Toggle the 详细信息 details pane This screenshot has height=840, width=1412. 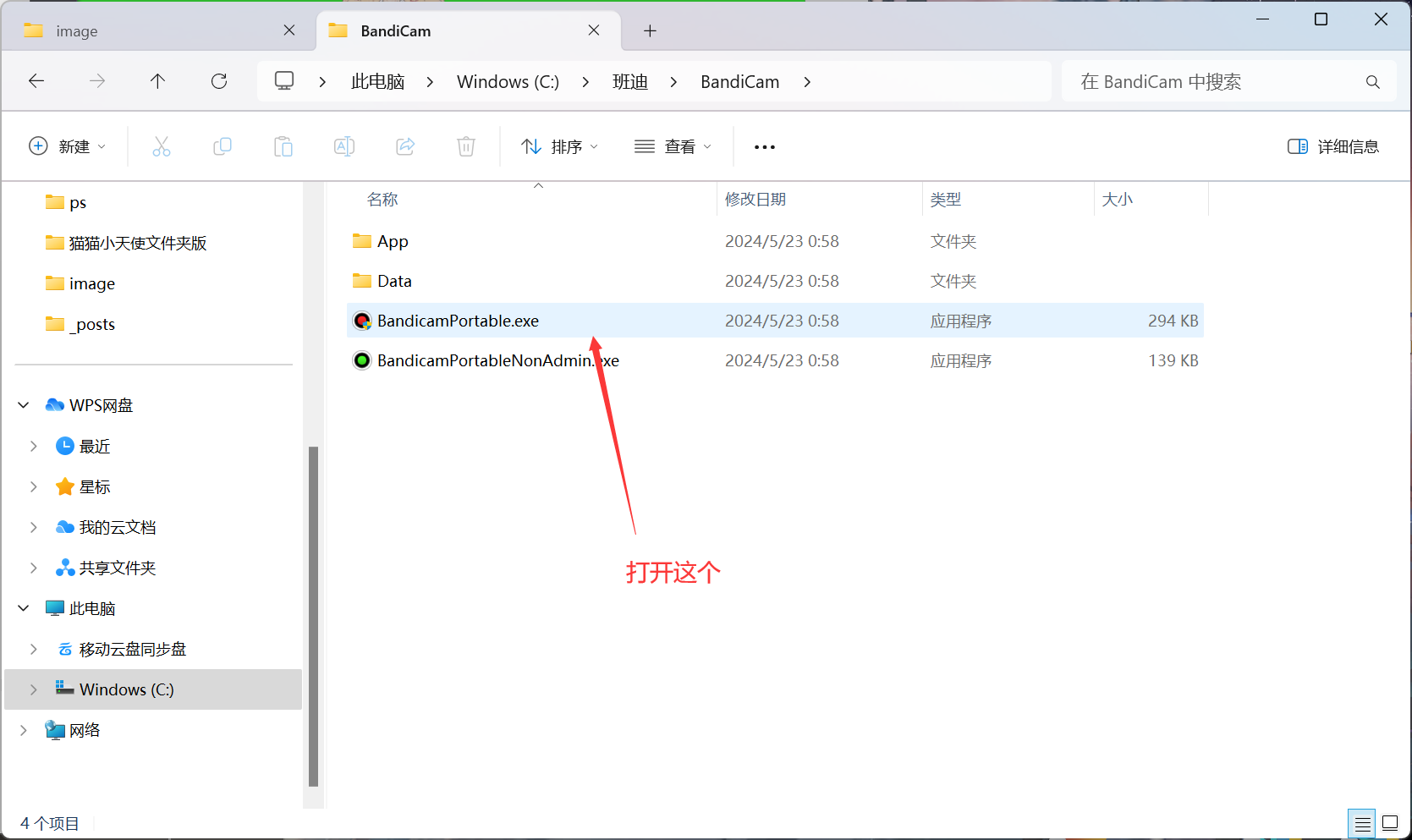point(1333,146)
